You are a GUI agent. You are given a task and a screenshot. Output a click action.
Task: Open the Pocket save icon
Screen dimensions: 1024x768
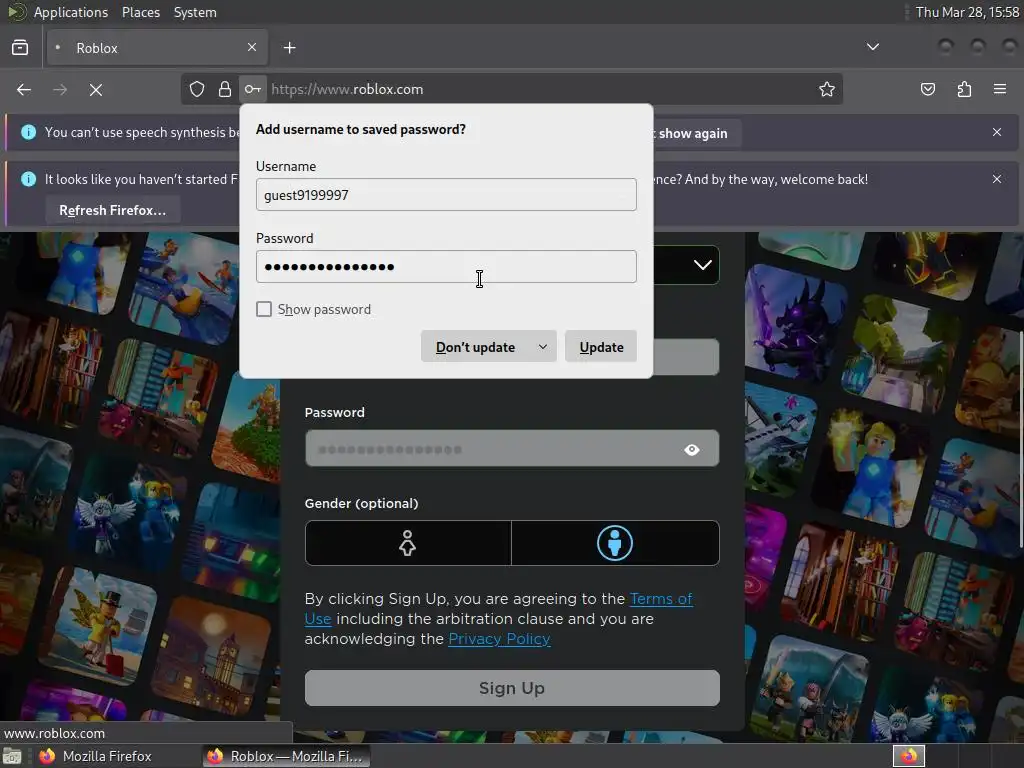[928, 89]
